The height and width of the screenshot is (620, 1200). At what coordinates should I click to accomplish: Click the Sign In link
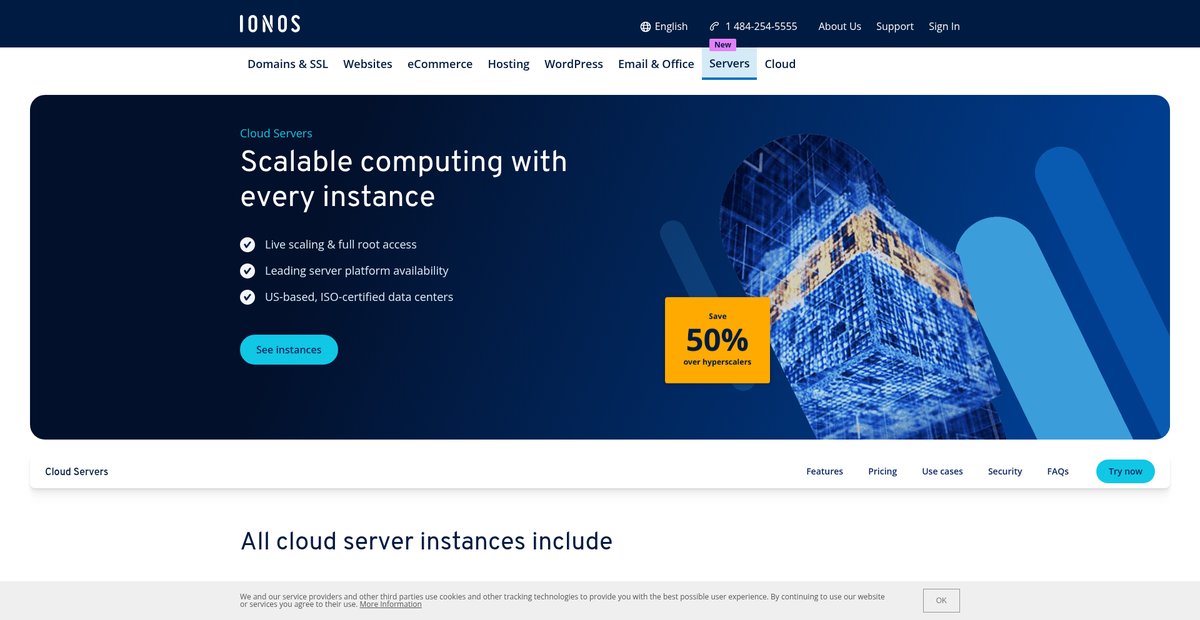(944, 27)
